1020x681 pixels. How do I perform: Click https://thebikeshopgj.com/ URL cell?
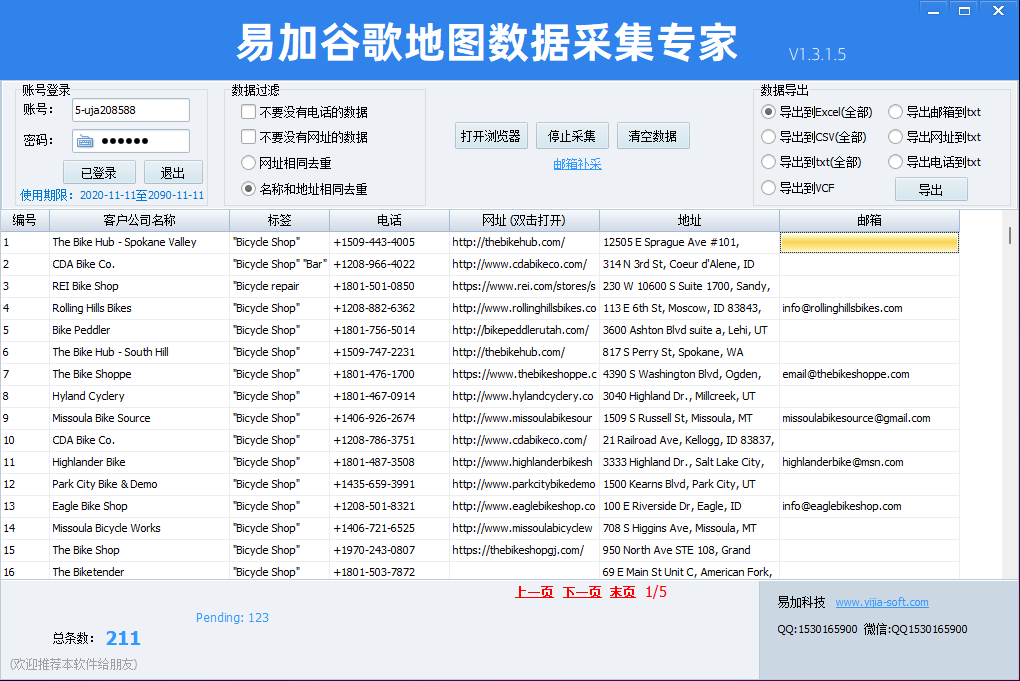pos(524,550)
